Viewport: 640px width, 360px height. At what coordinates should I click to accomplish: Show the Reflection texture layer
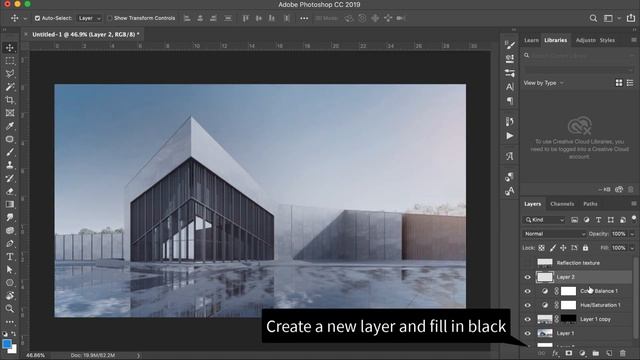point(527,263)
